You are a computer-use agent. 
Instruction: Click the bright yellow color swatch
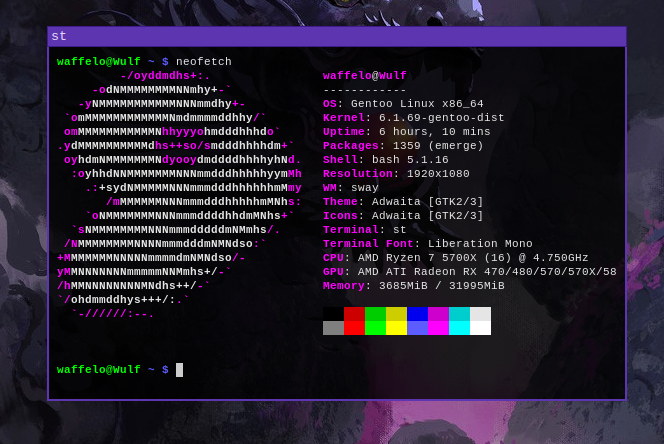[x=396, y=328]
